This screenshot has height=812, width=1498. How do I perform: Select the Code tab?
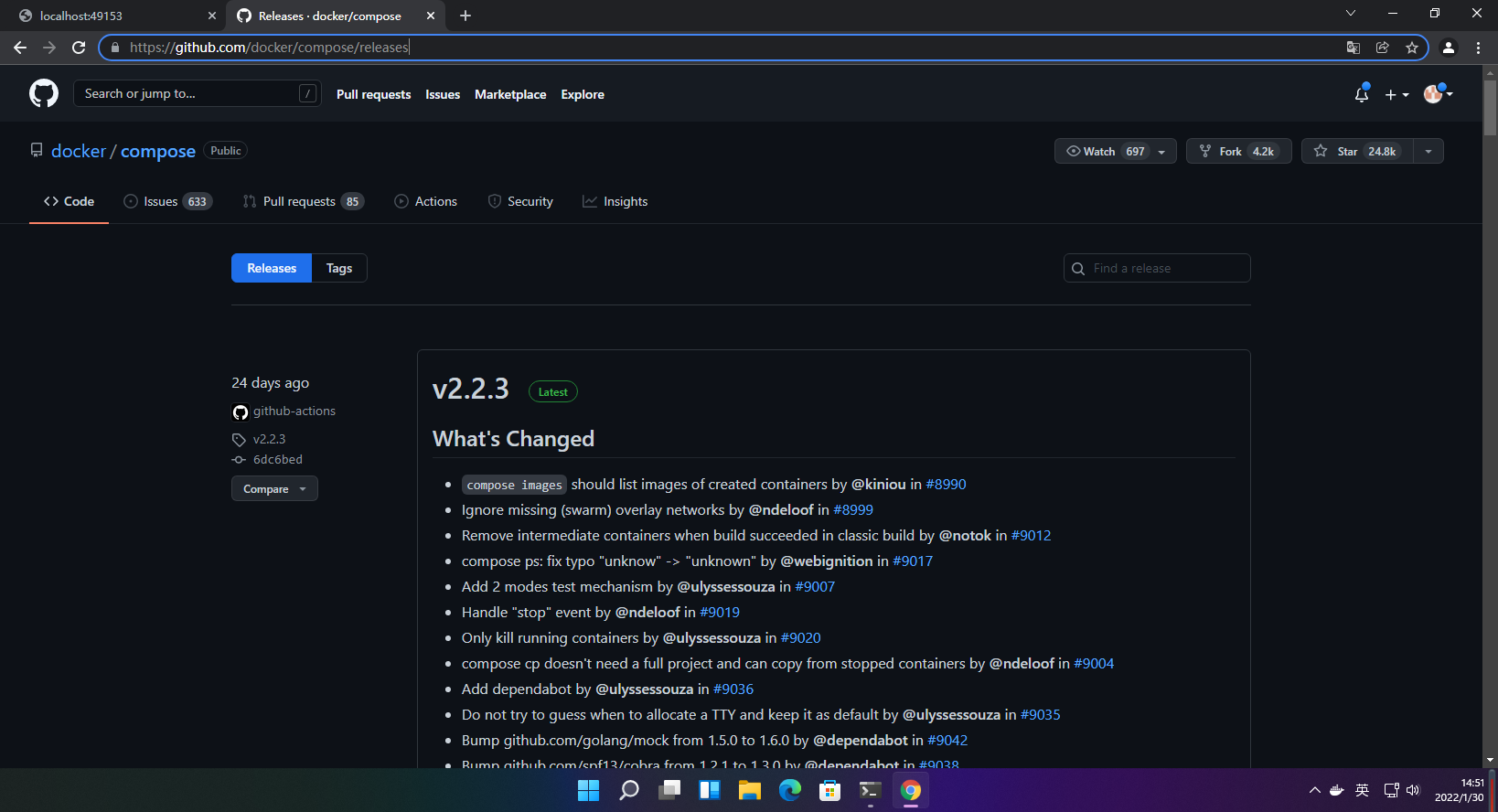pos(69,201)
